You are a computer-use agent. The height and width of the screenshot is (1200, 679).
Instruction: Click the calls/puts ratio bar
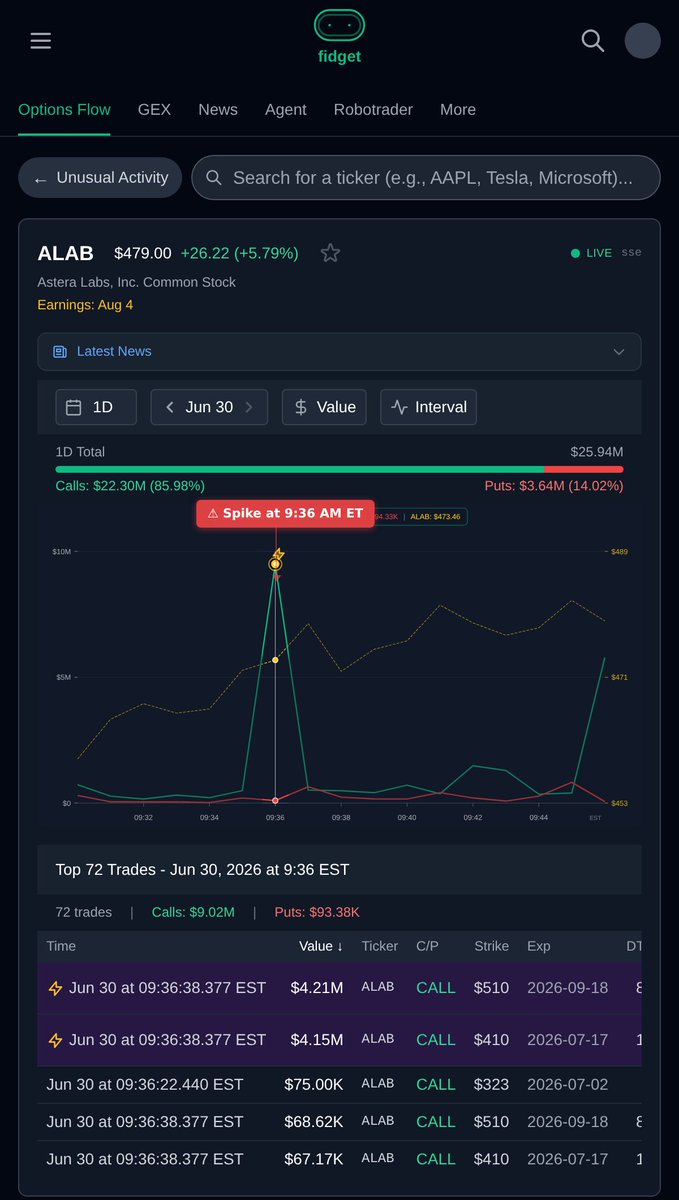339,469
